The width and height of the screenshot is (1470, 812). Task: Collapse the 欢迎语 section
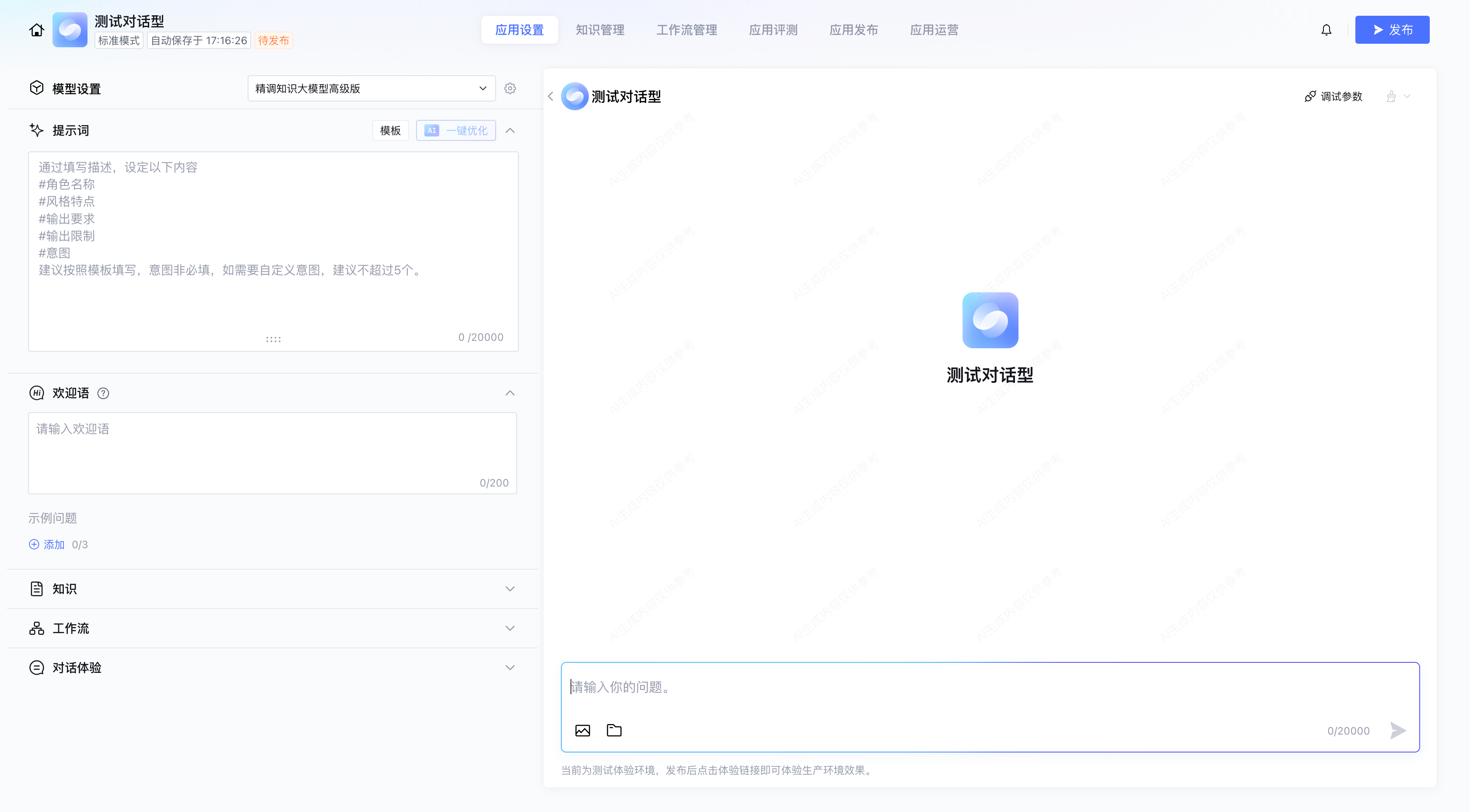tap(510, 393)
